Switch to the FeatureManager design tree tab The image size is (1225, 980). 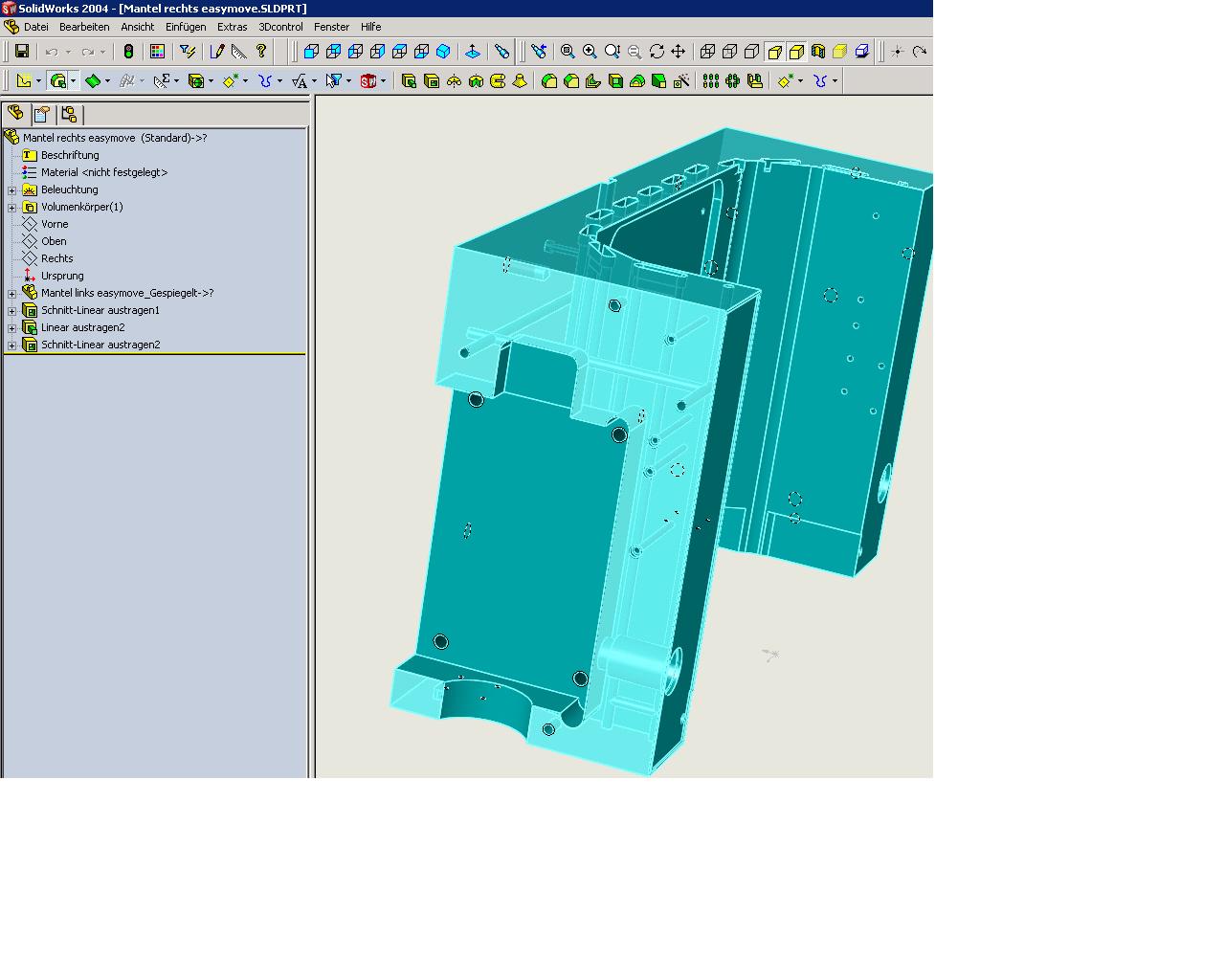16,114
